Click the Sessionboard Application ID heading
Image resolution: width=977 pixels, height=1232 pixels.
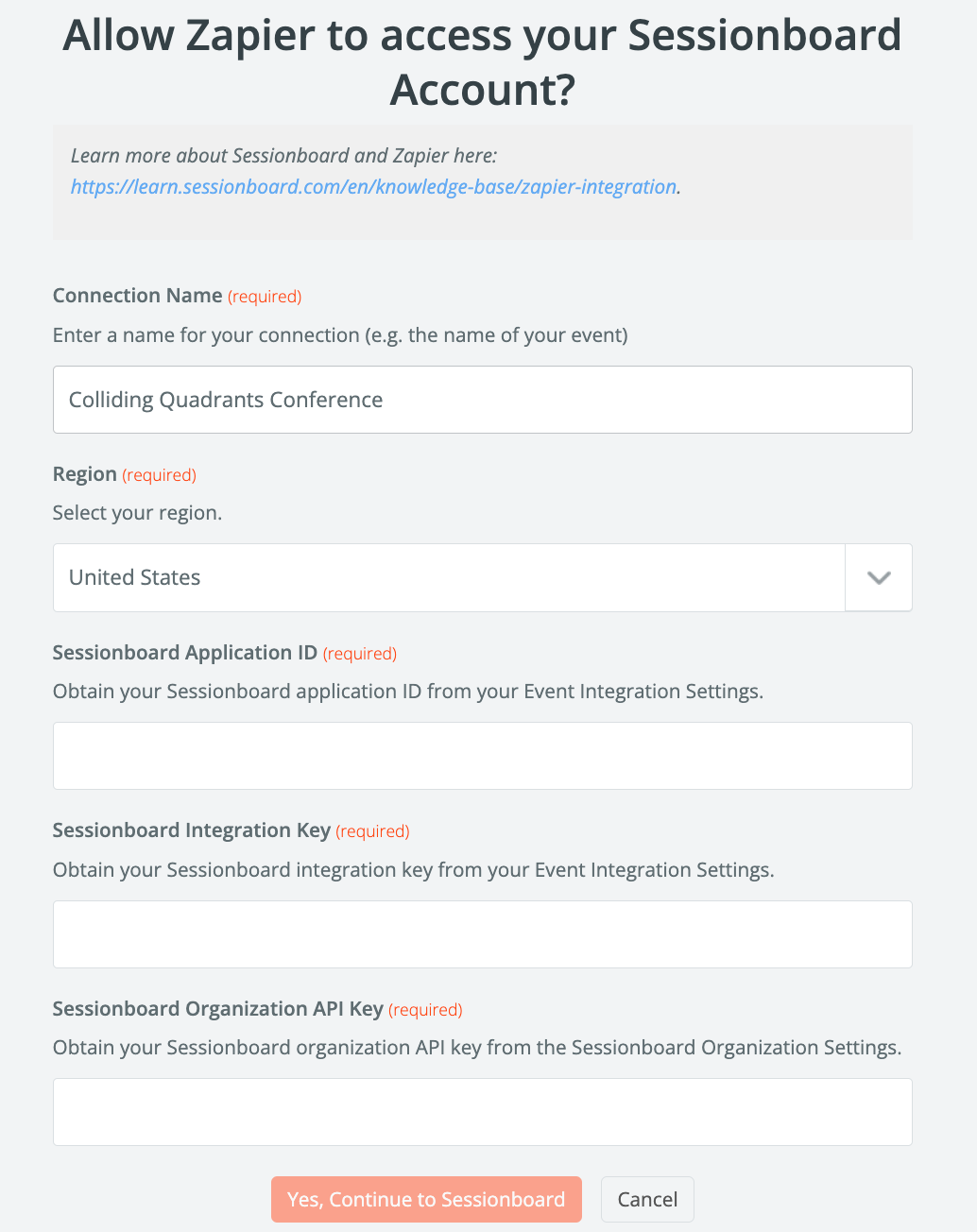(183, 652)
